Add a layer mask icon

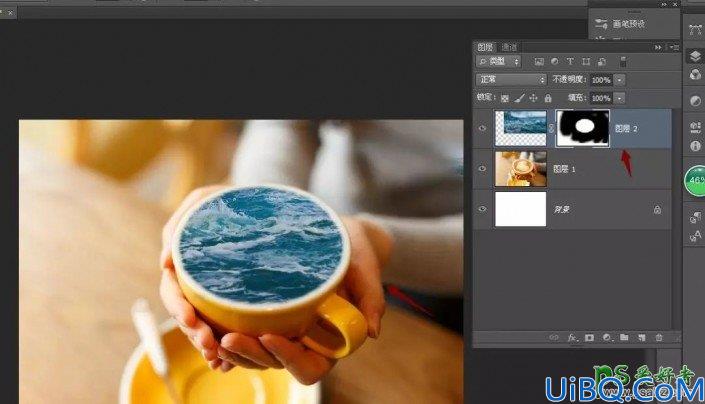589,337
